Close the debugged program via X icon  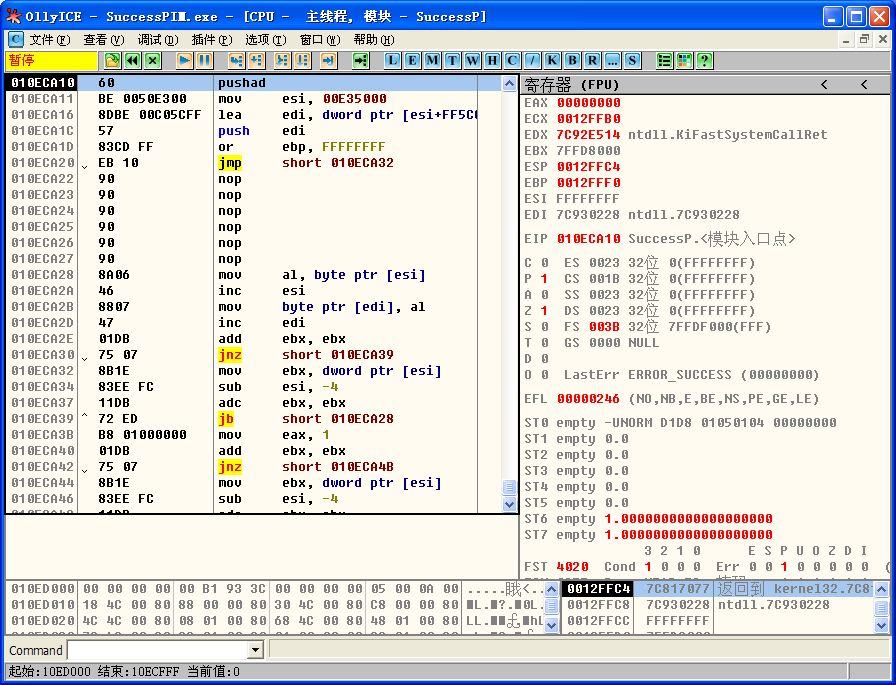pos(152,61)
